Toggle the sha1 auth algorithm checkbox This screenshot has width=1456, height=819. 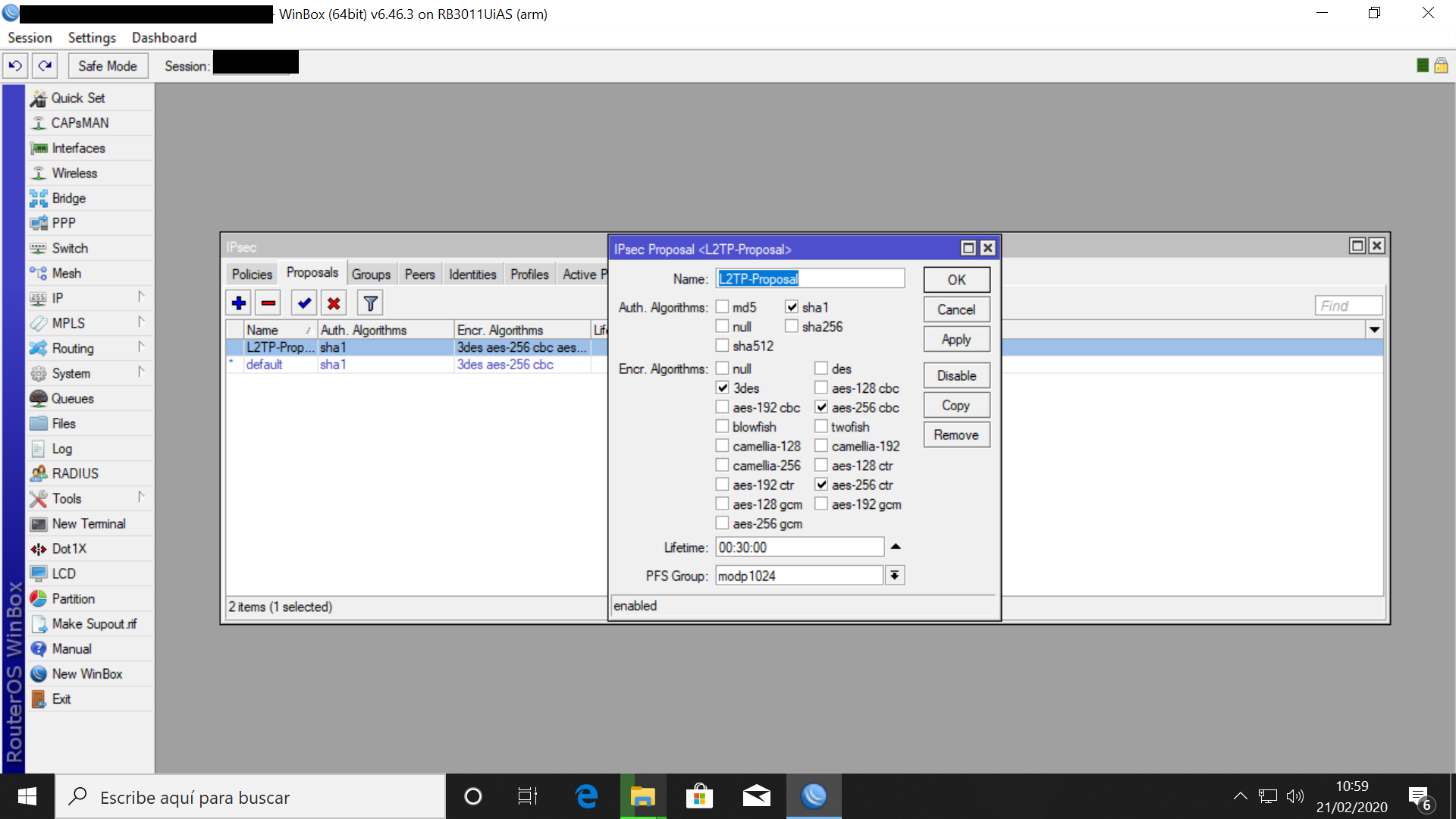[x=792, y=307]
